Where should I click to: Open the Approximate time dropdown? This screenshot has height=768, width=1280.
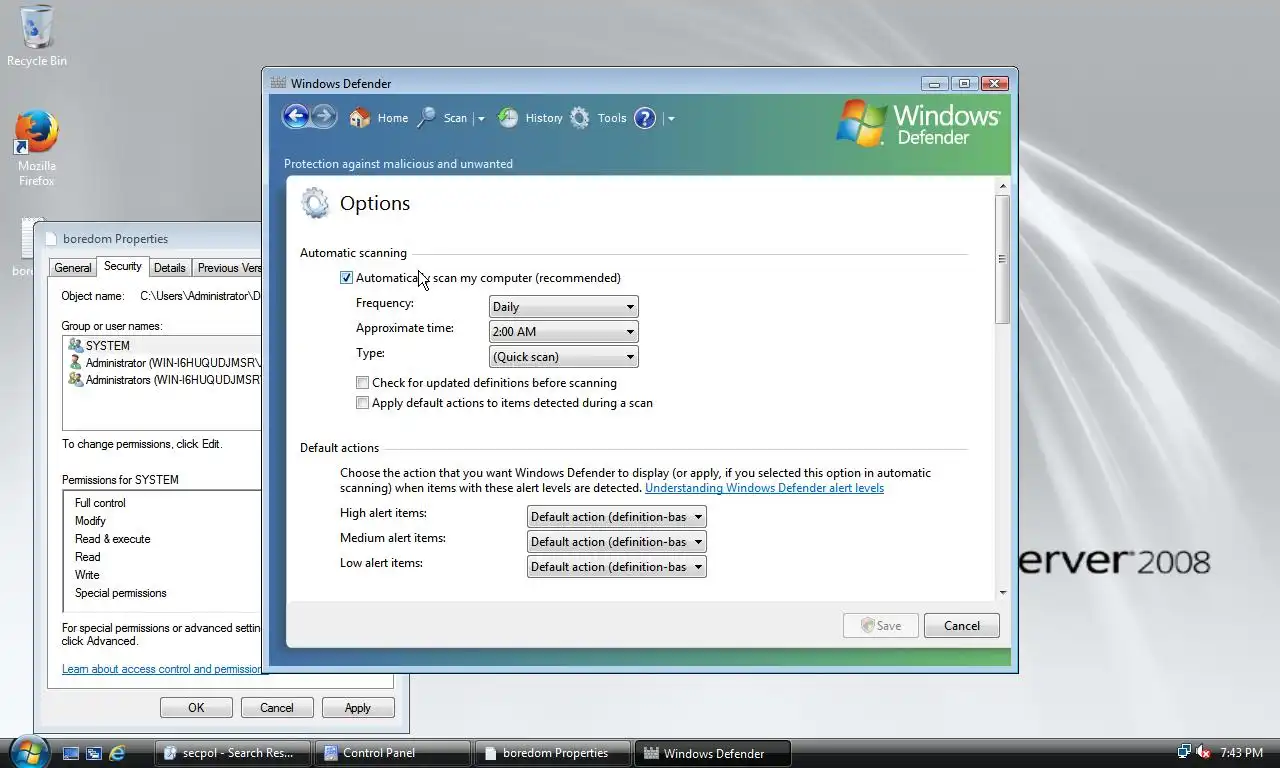point(563,332)
